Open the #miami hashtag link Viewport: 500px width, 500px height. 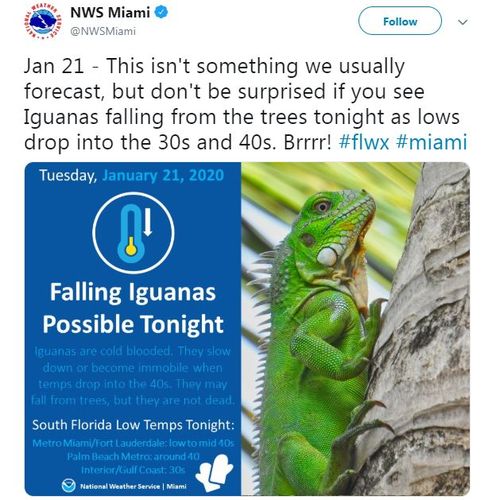[432, 142]
